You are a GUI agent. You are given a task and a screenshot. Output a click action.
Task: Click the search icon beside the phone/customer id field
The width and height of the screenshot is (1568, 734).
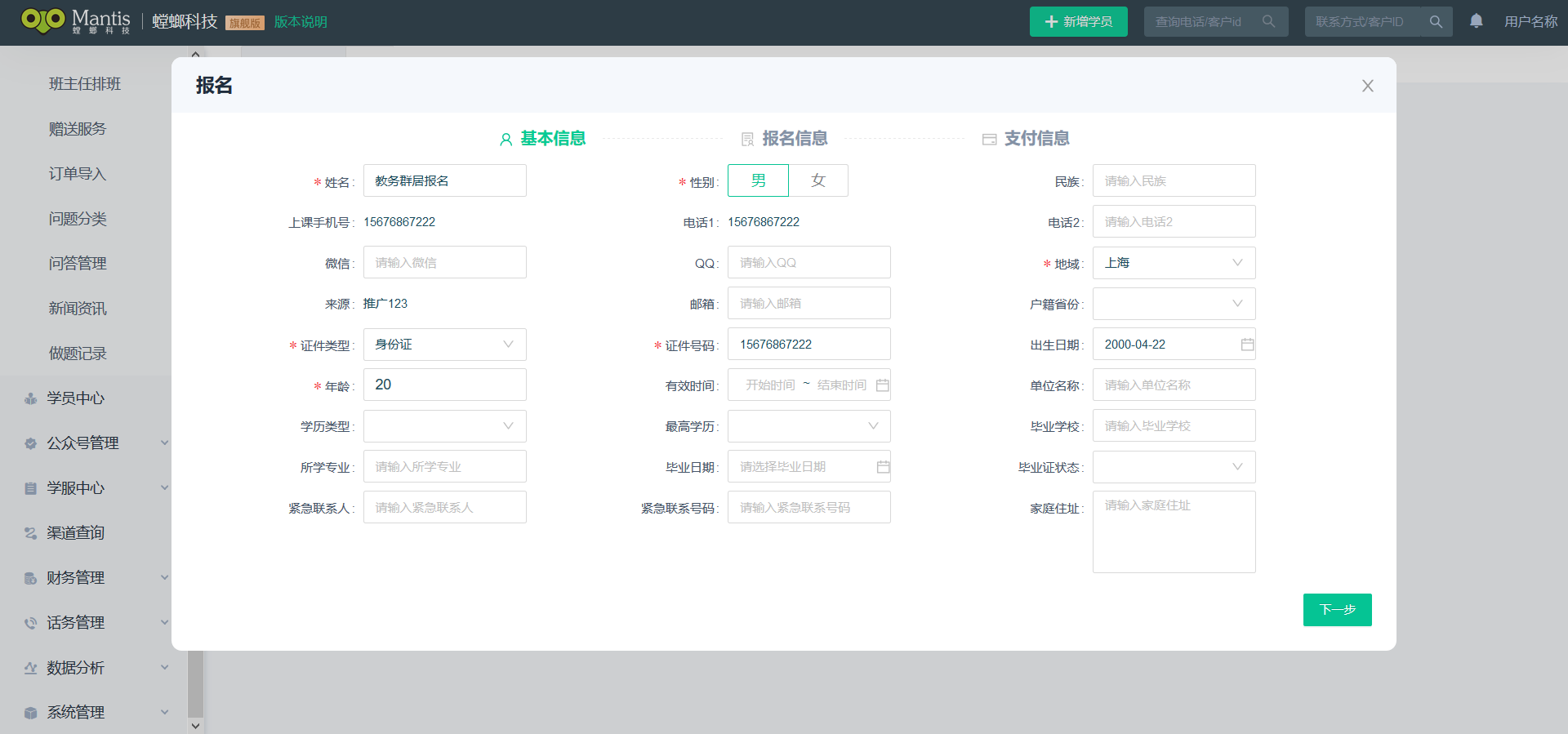tap(1268, 21)
